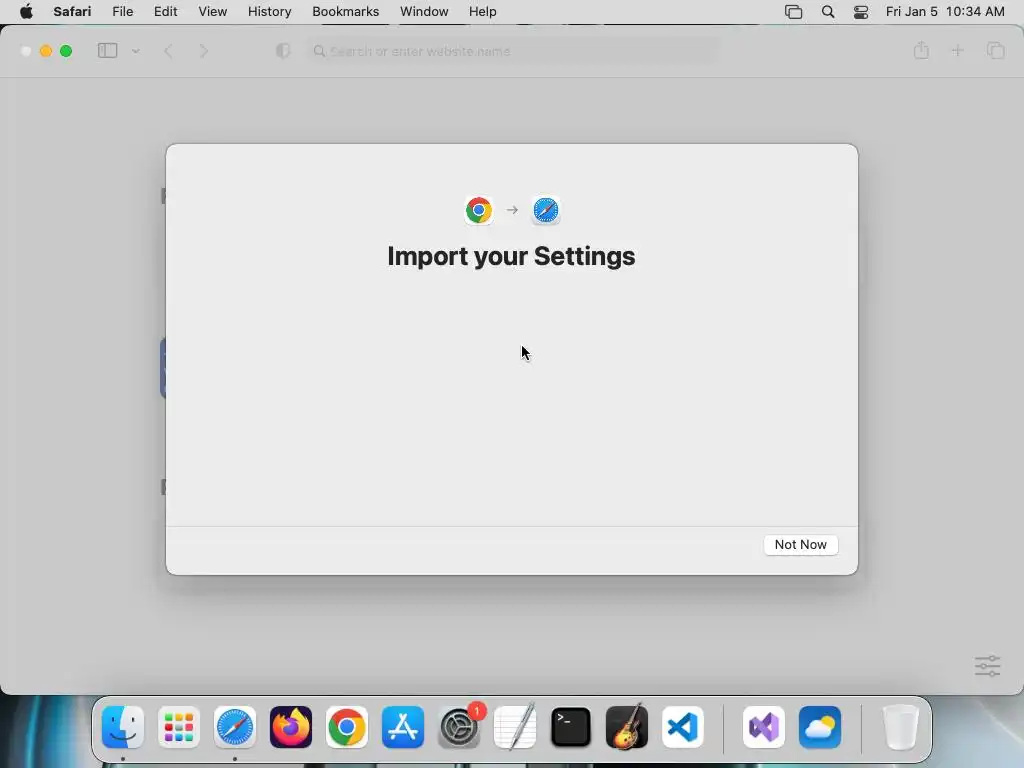Viewport: 1024px width, 768px height.
Task: Open the Window menu
Action: click(x=424, y=12)
